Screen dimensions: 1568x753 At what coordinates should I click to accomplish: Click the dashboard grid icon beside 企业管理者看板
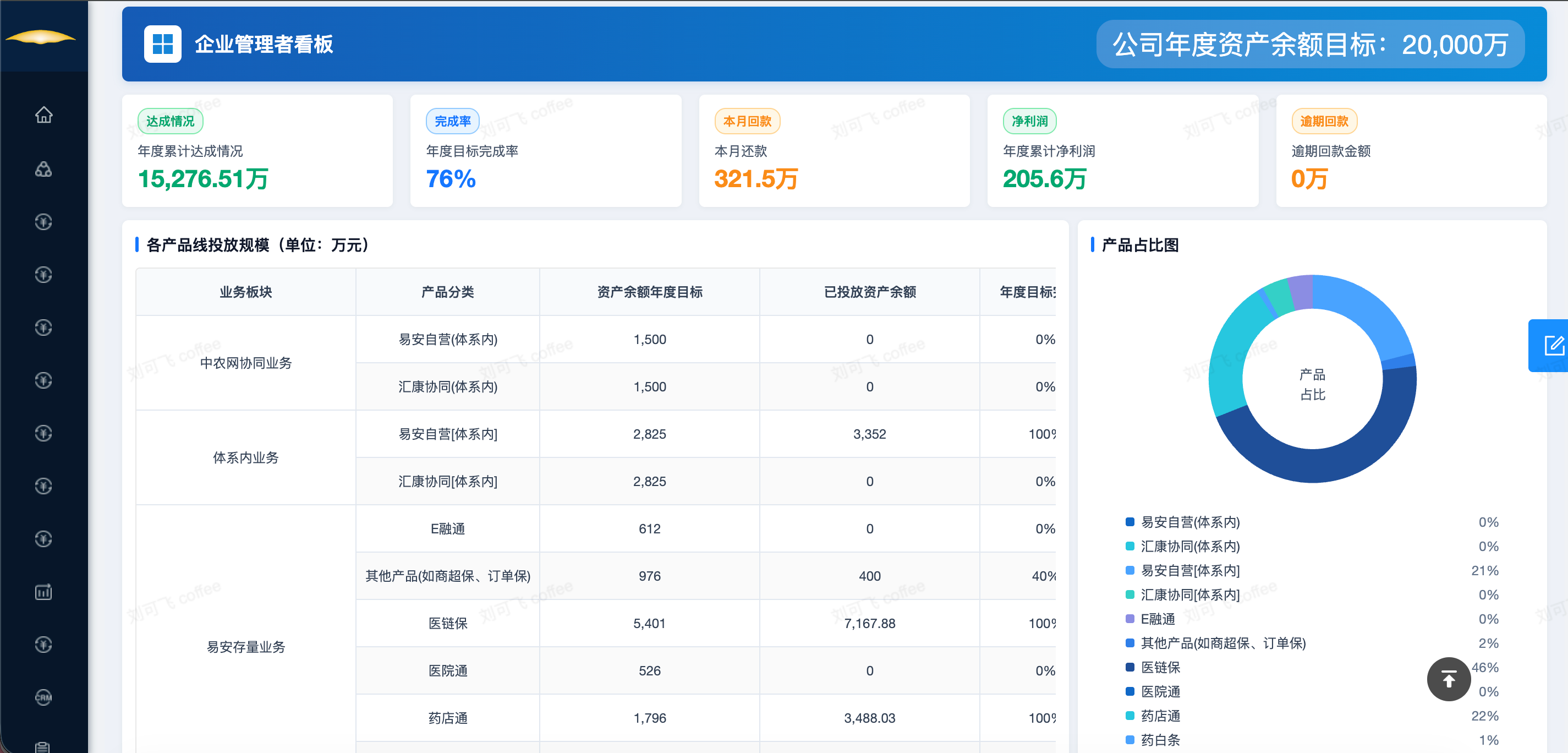pos(162,44)
